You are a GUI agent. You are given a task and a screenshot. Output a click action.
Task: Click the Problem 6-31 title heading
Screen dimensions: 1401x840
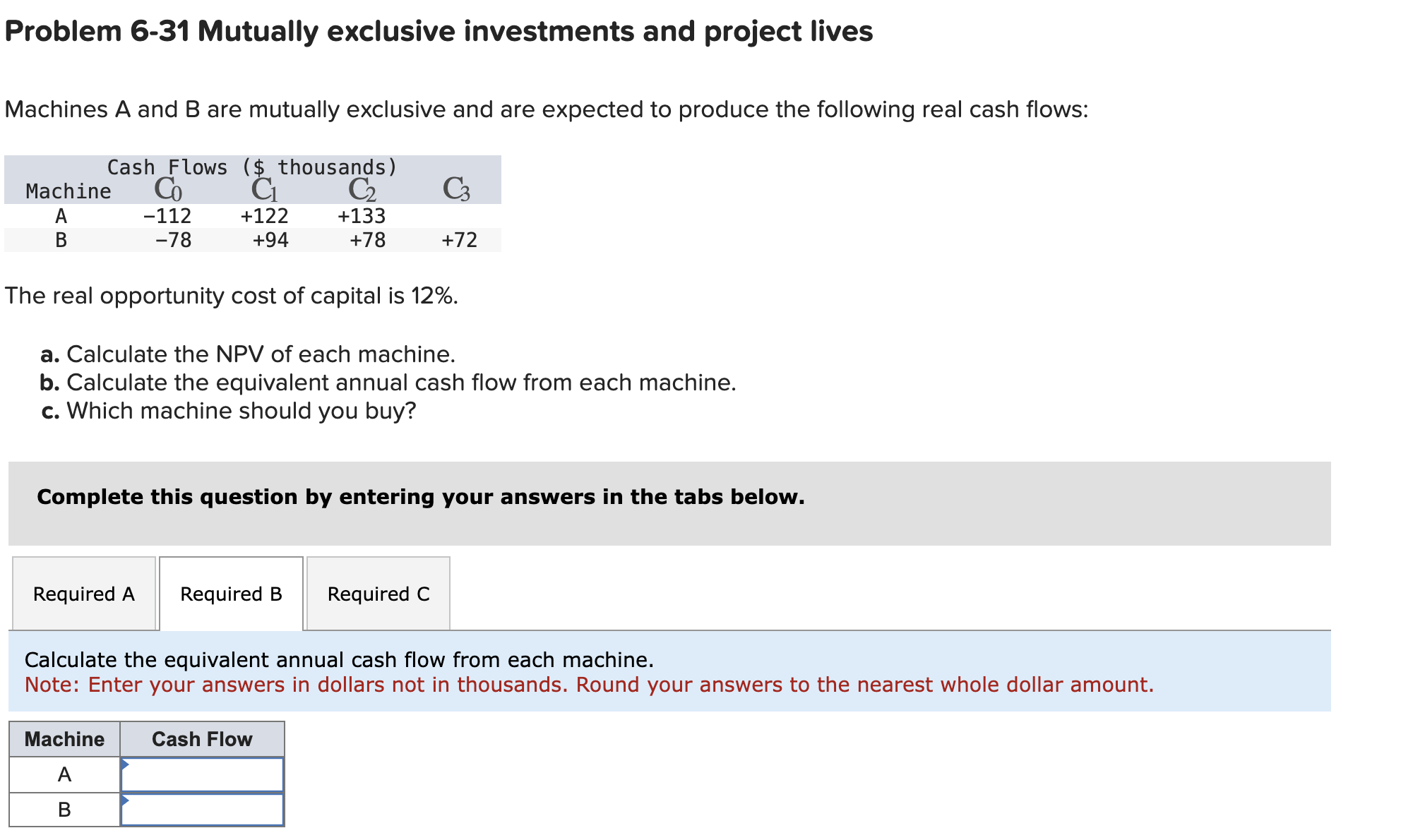436,31
